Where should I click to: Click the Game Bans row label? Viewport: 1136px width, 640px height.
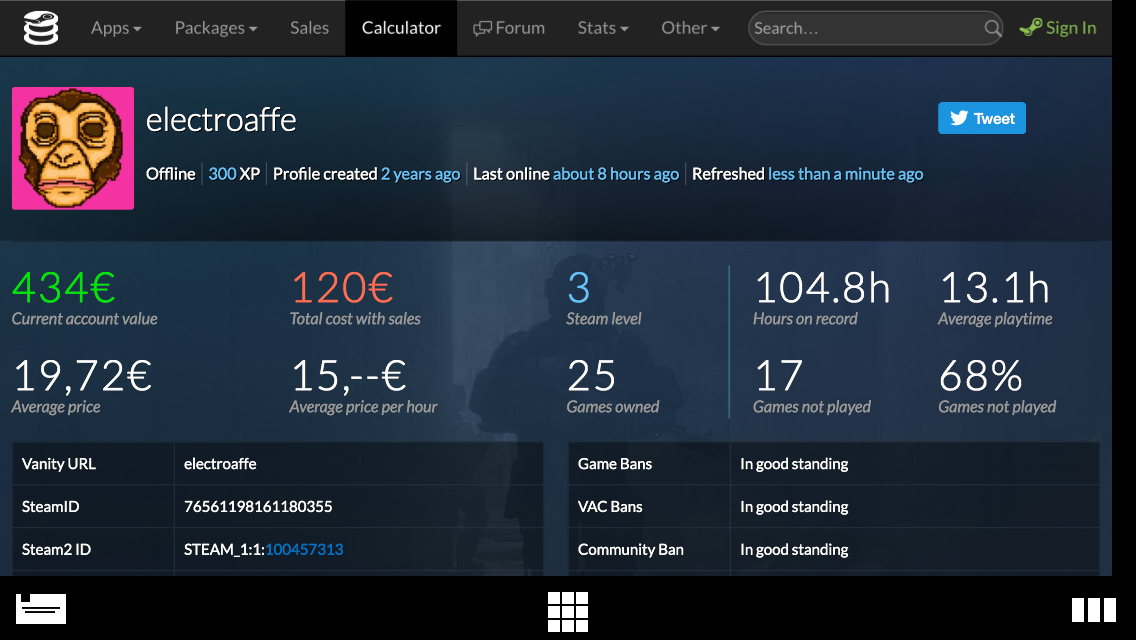click(615, 464)
